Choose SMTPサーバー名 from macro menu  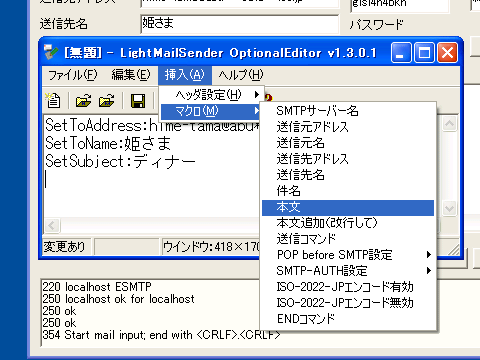coord(348,111)
